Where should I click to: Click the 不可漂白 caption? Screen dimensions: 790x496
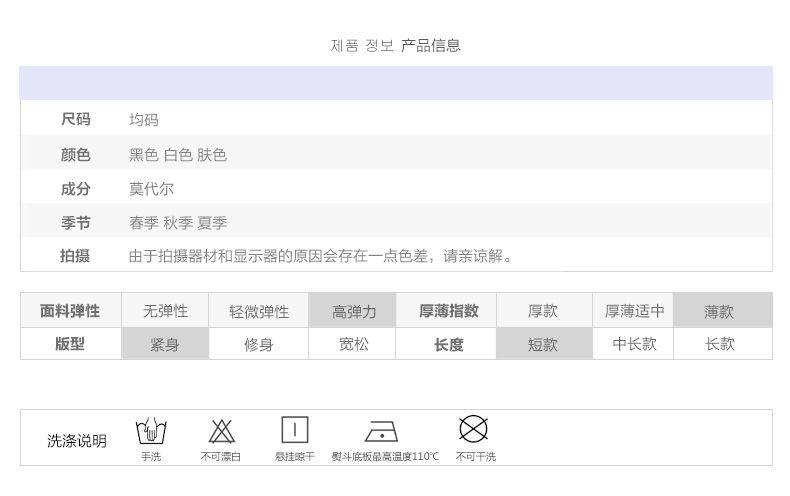[221, 456]
